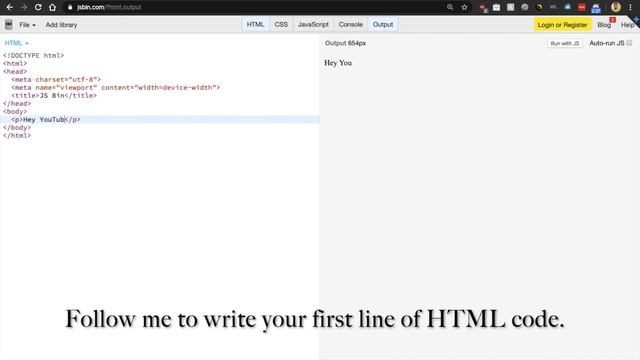Click the red notification badge on Blog
Viewport: 640px width, 360px height.
coord(612,20)
